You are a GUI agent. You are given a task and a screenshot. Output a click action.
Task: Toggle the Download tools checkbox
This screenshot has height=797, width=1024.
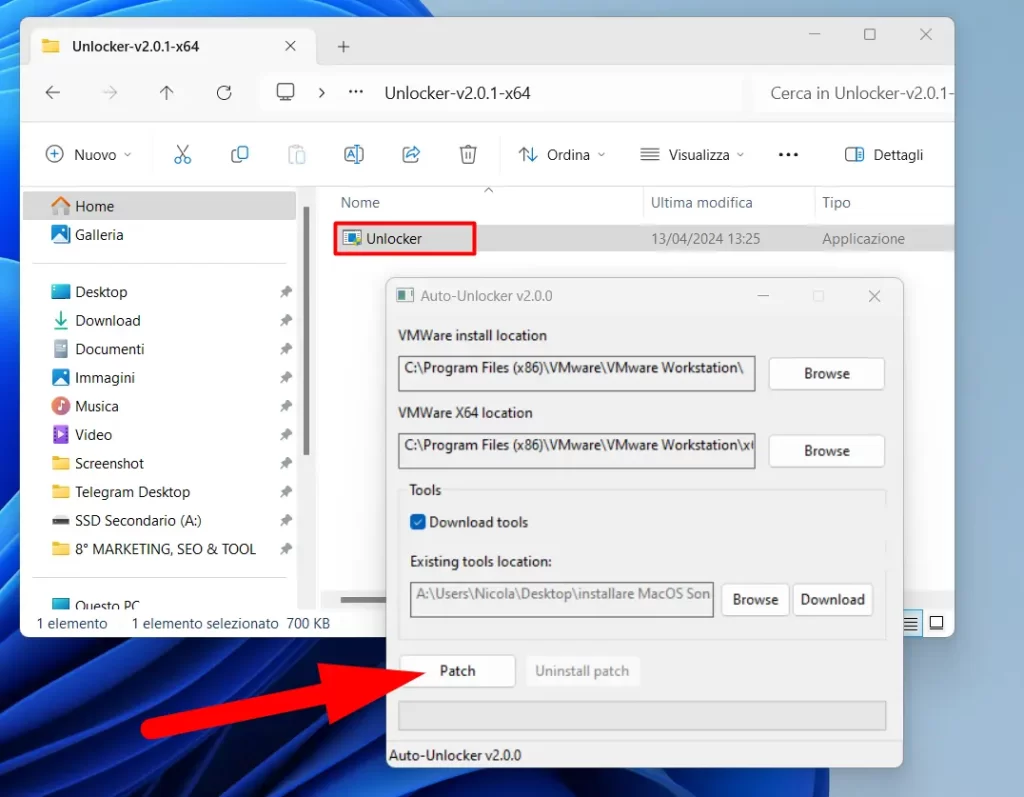[x=418, y=522]
